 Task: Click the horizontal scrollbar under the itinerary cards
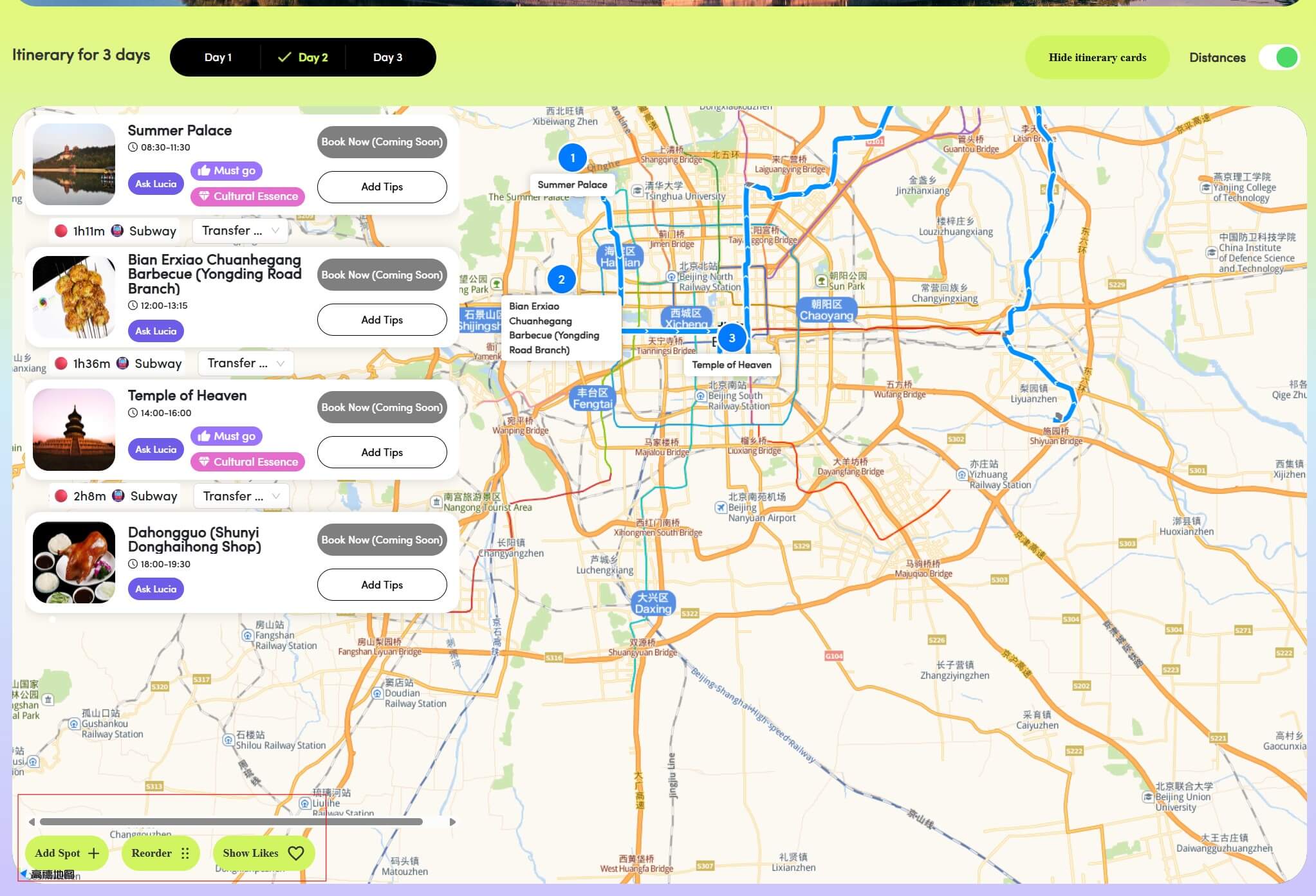[231, 822]
